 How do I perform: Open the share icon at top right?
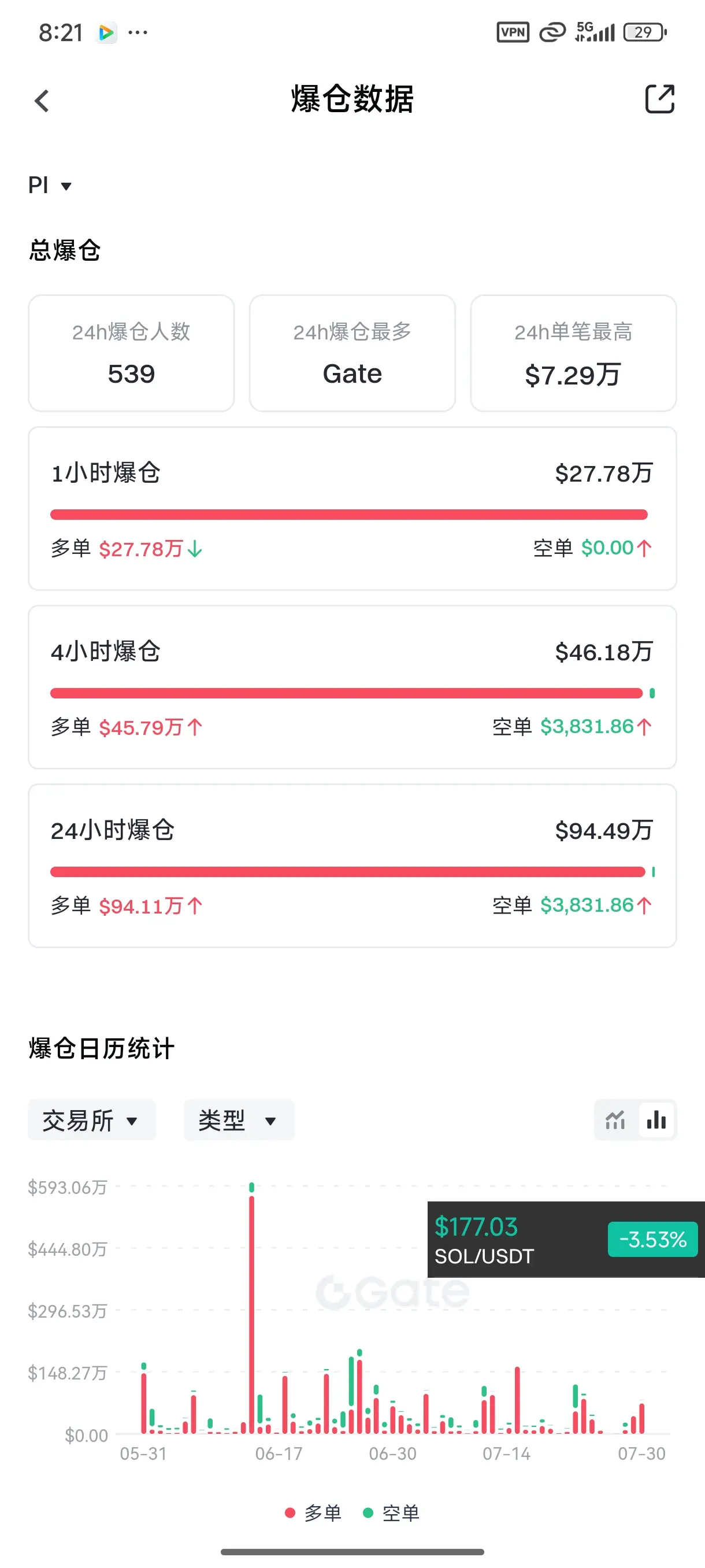[x=660, y=99]
